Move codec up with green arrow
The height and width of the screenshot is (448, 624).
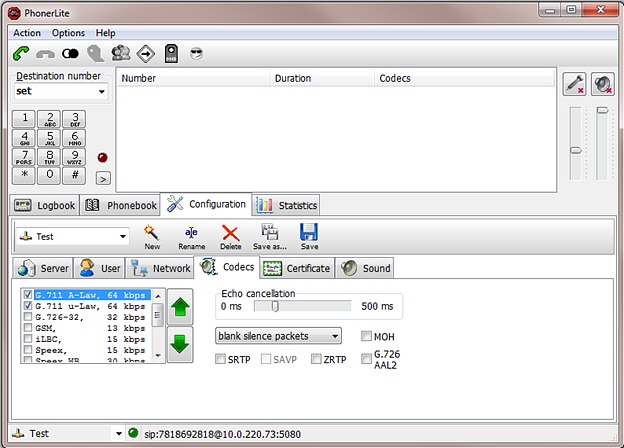point(180,307)
